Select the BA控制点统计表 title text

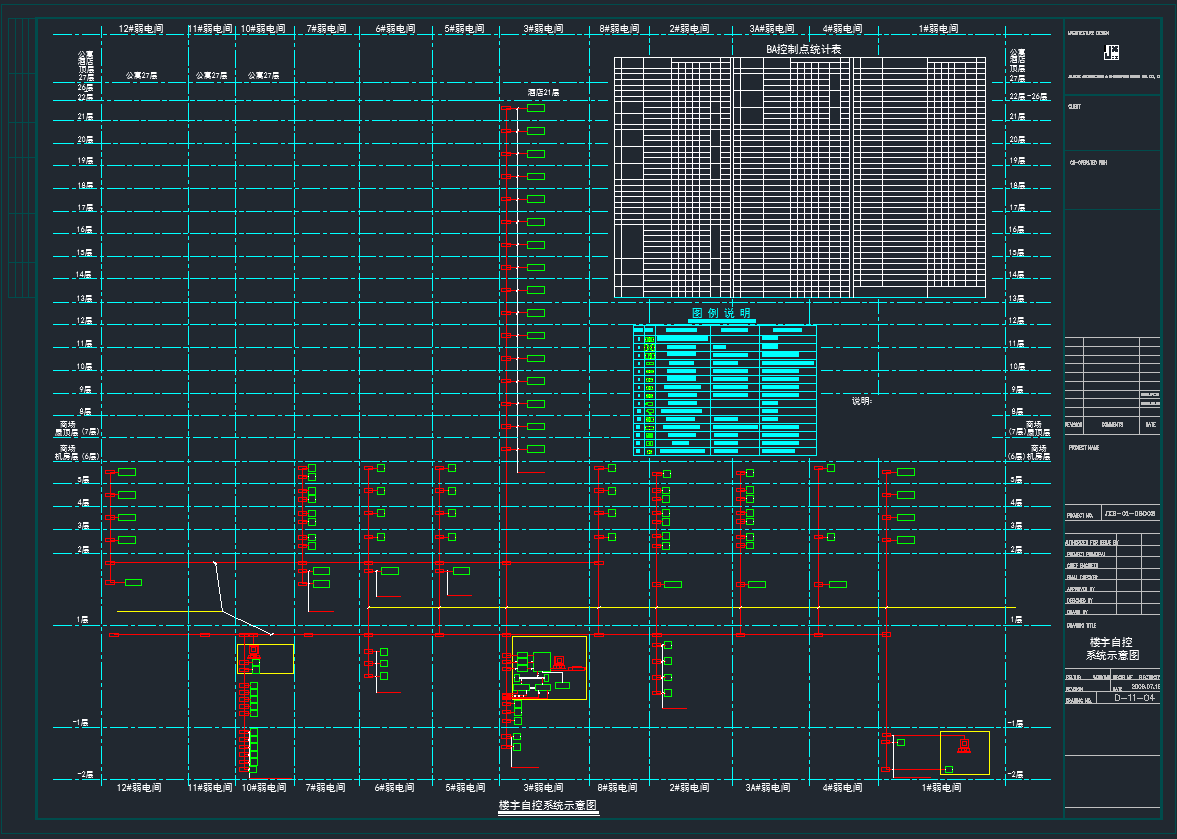(797, 49)
